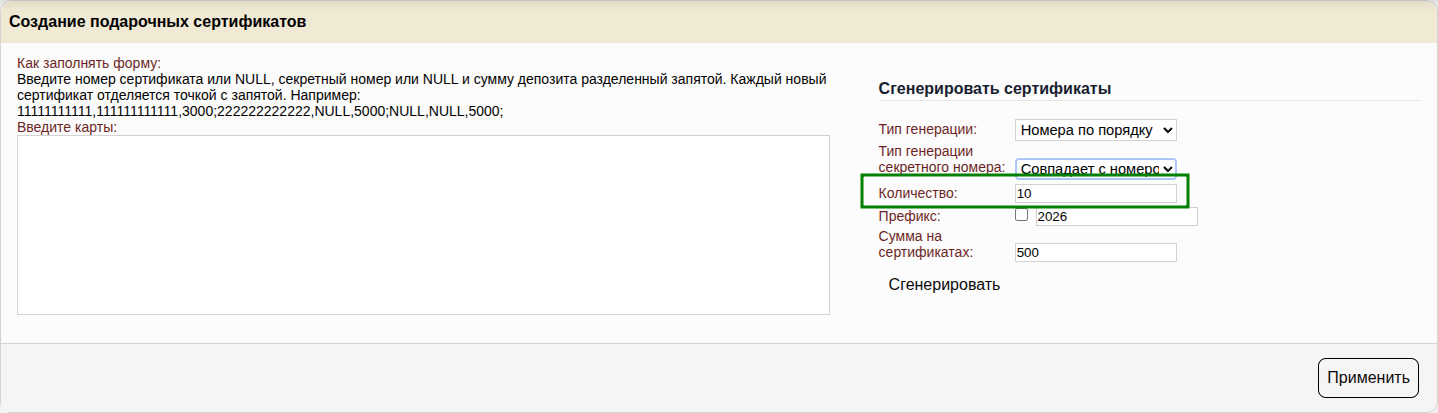Click the "Тип генерации секретного номера:" label
Screen dimensions: 1438x413
coord(940,159)
